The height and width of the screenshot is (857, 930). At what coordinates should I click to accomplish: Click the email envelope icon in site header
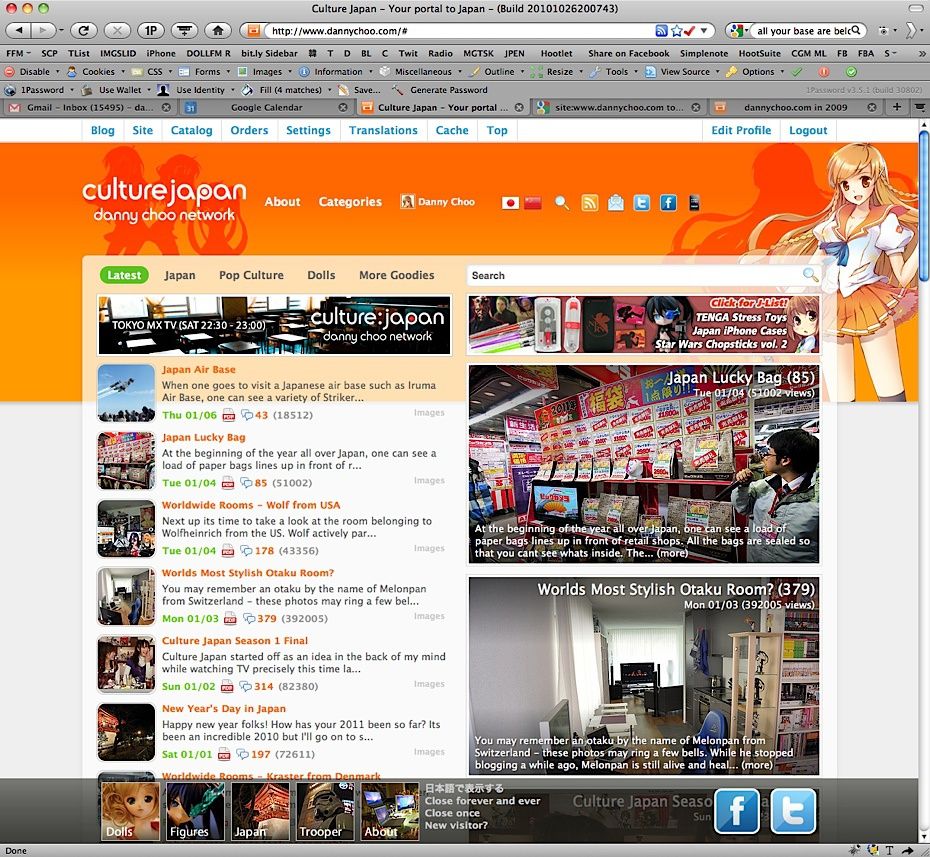(x=616, y=203)
